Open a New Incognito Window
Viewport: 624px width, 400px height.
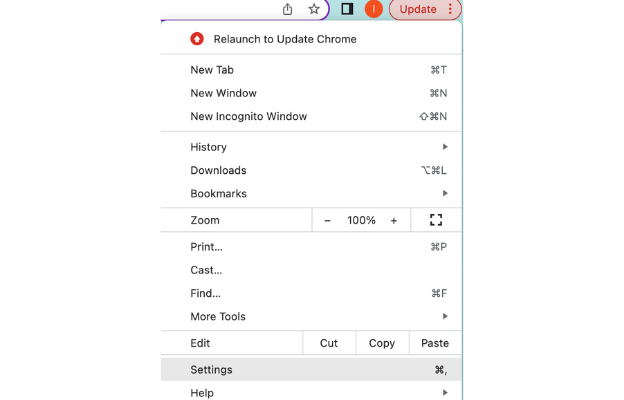click(311, 116)
